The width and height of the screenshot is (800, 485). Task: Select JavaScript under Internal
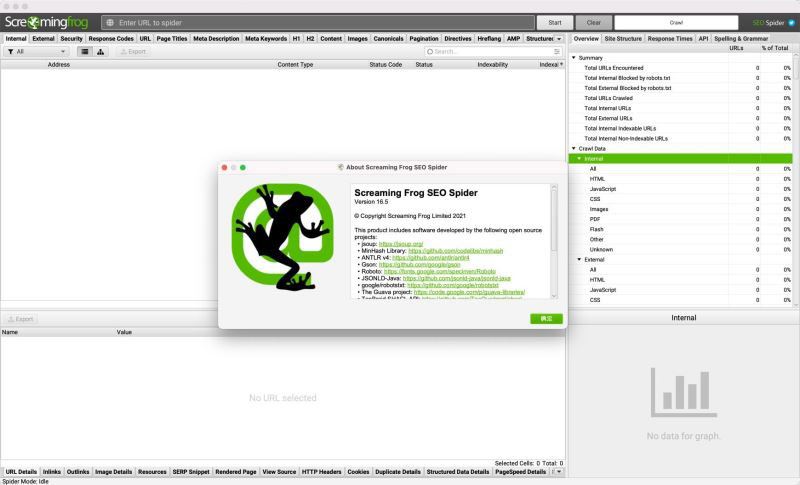click(681, 189)
